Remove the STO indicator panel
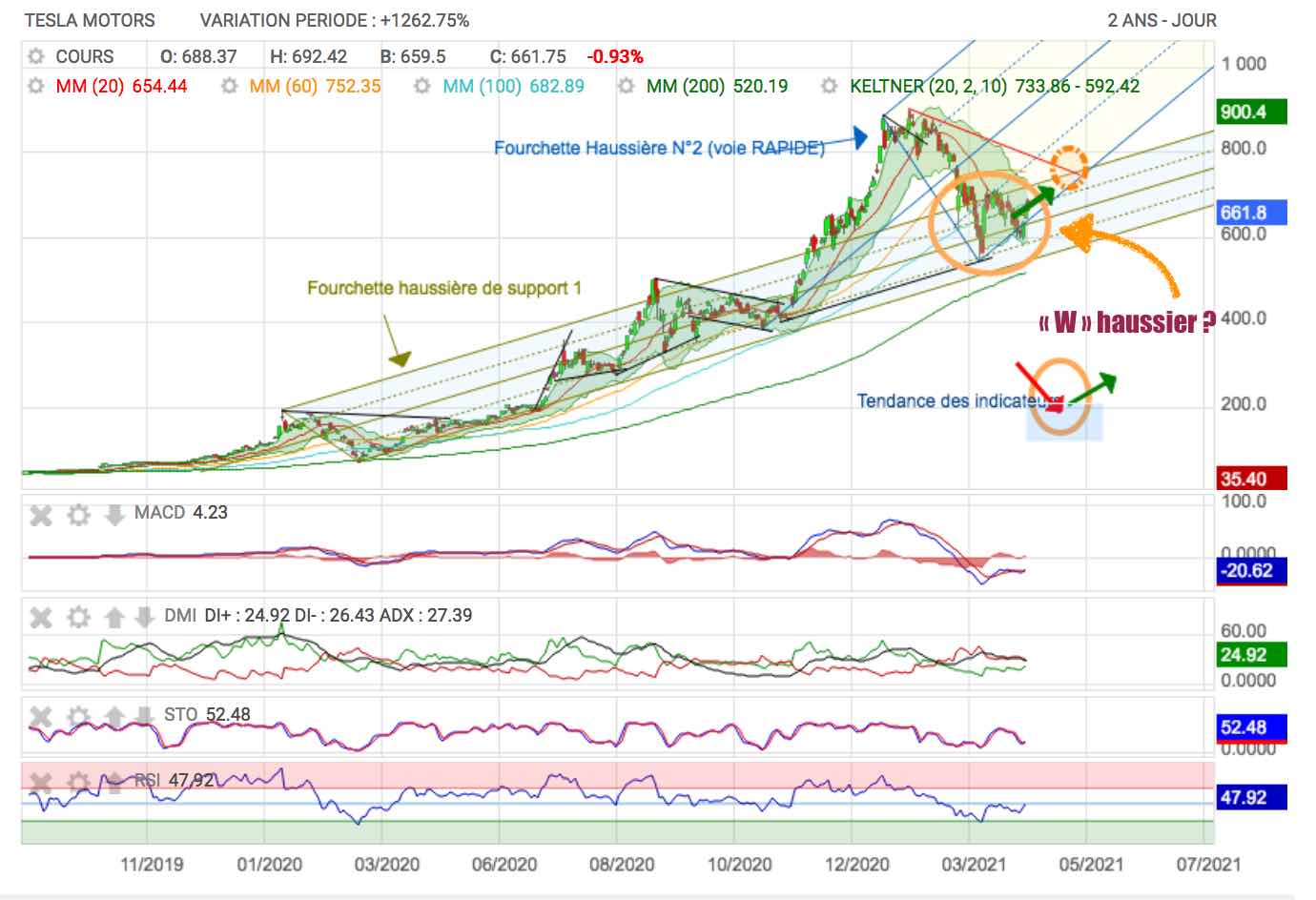Image resolution: width=1316 pixels, height=900 pixels. tap(41, 716)
